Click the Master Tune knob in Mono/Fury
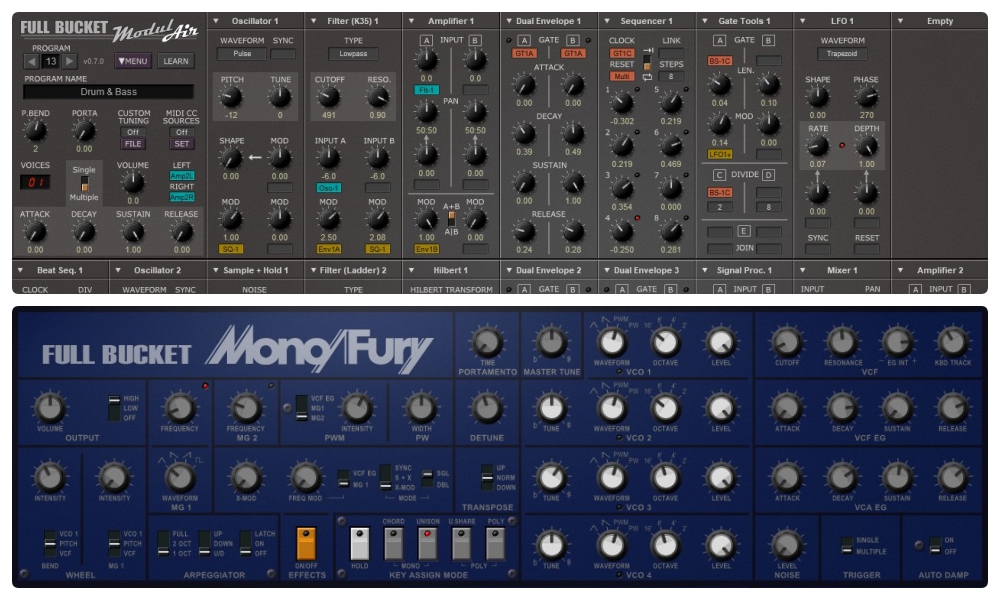This screenshot has height=600, width=1000. (552, 341)
